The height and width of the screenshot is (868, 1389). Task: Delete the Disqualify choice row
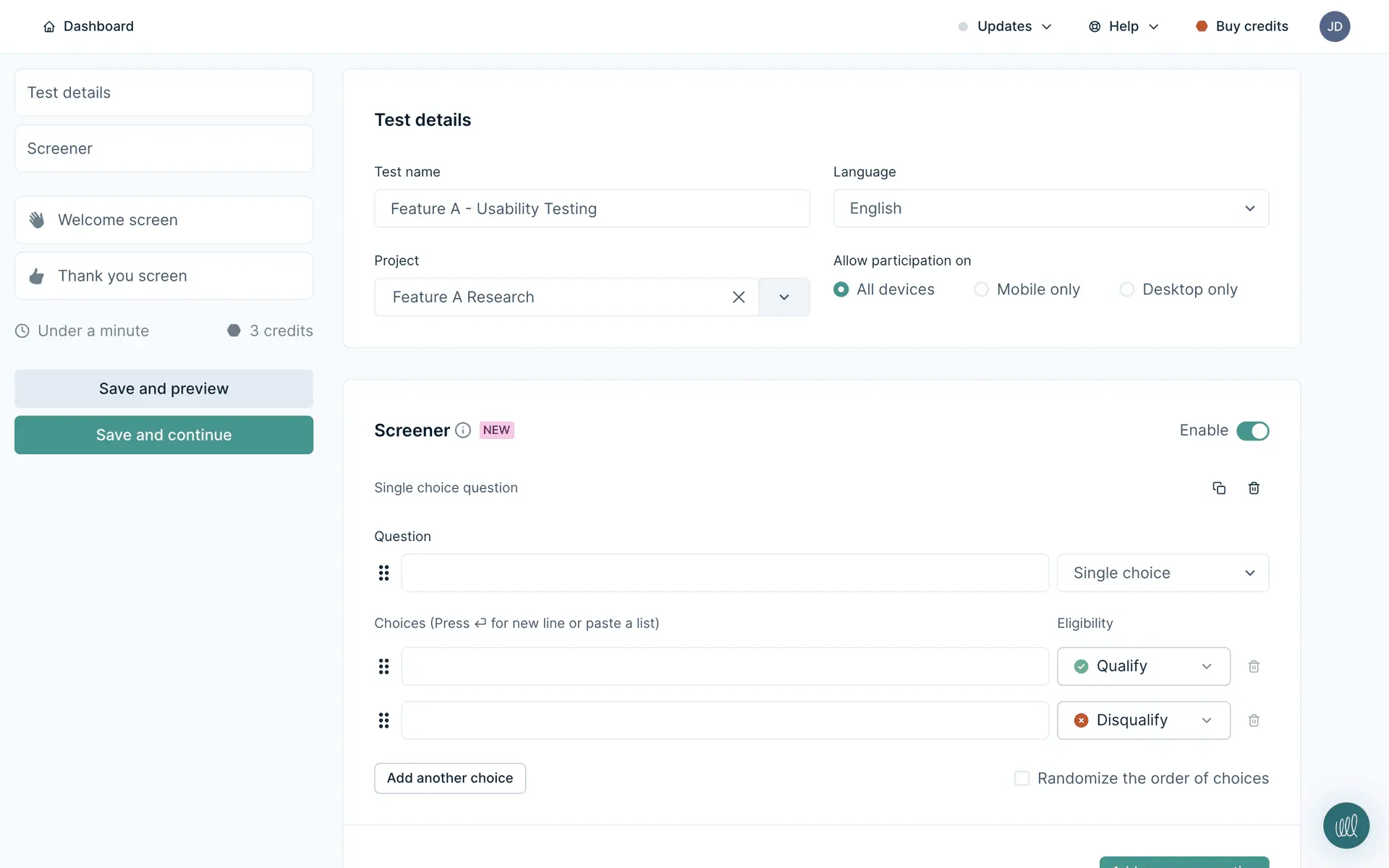pos(1254,720)
